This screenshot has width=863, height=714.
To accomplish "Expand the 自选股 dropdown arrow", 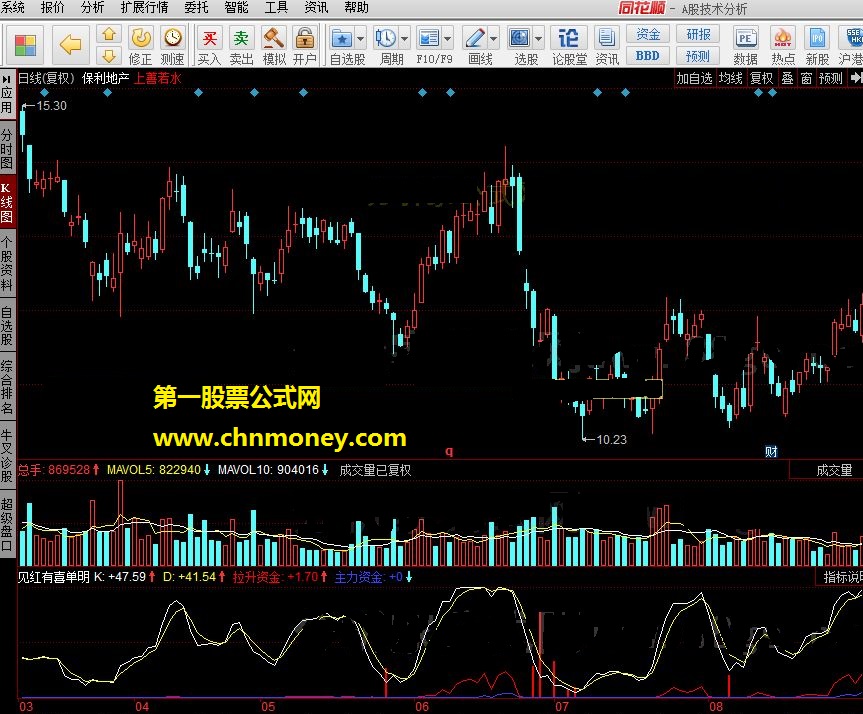I will tap(361, 39).
